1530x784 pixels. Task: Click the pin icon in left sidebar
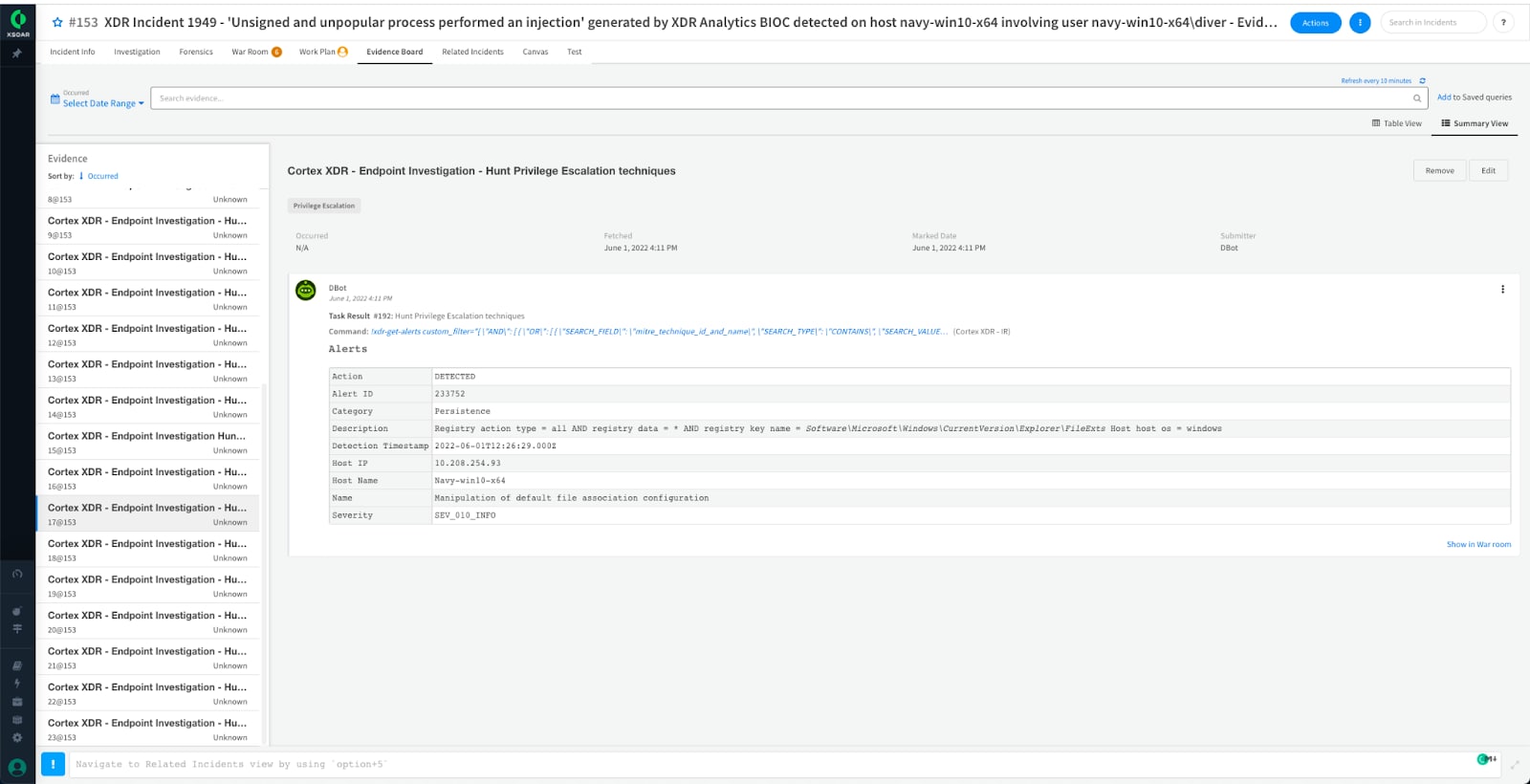point(17,54)
